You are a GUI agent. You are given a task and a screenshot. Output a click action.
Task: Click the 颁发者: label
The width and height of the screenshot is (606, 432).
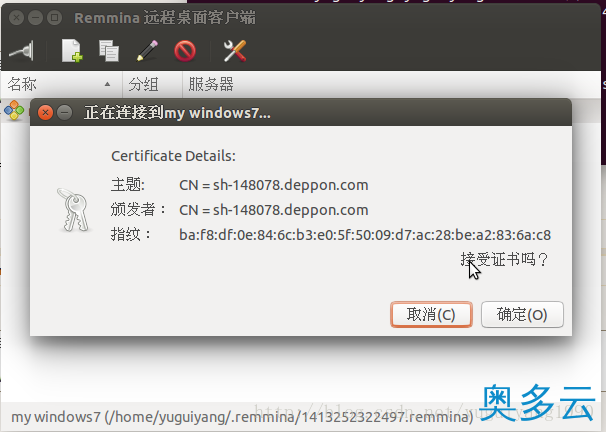click(138, 210)
